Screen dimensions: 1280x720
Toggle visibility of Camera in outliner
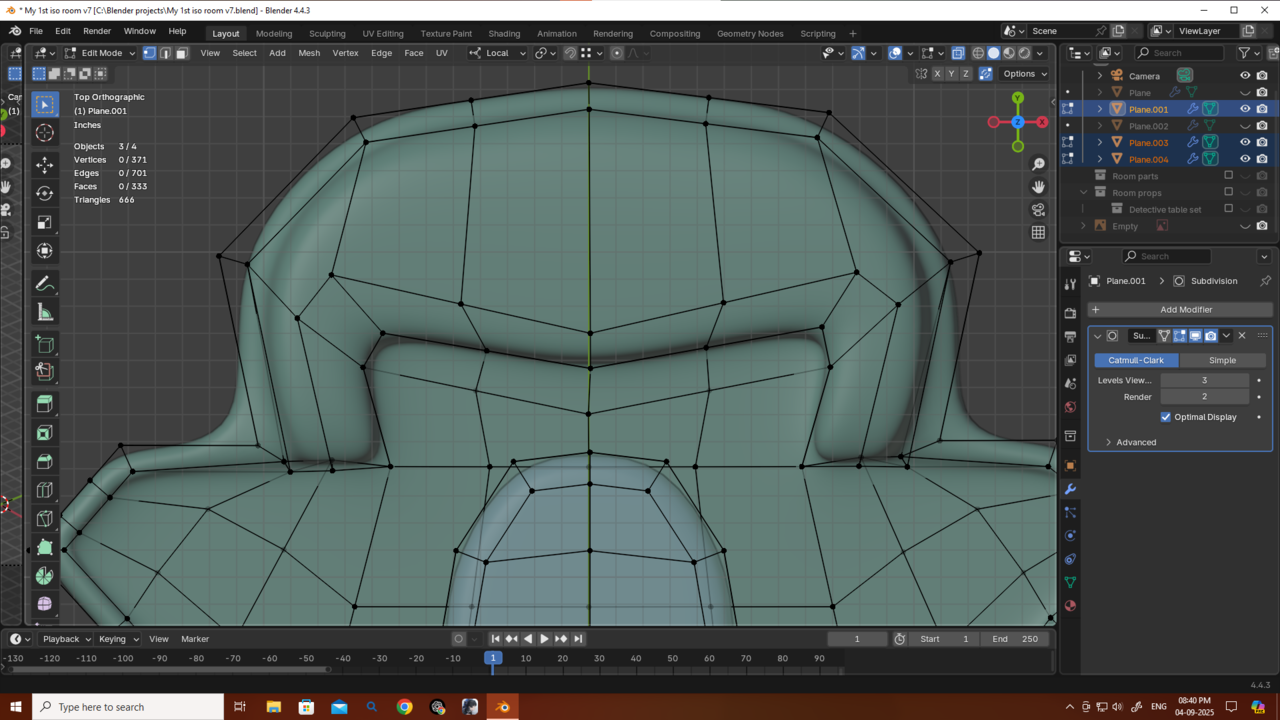(x=1245, y=76)
